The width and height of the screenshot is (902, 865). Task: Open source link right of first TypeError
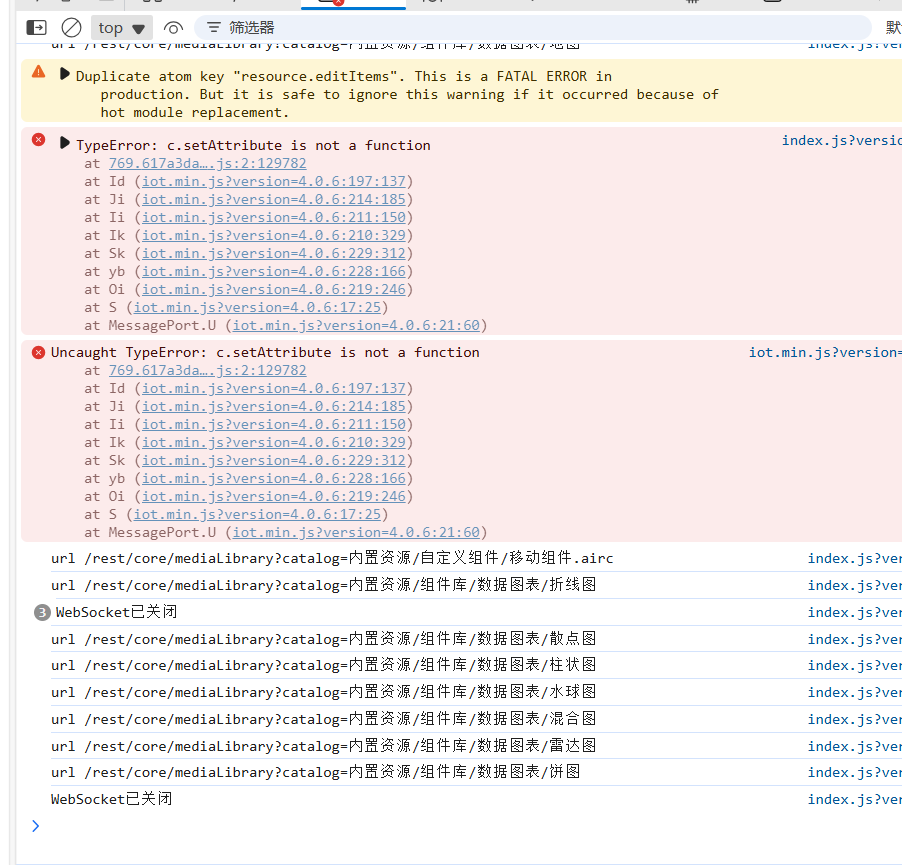pyautogui.click(x=842, y=140)
